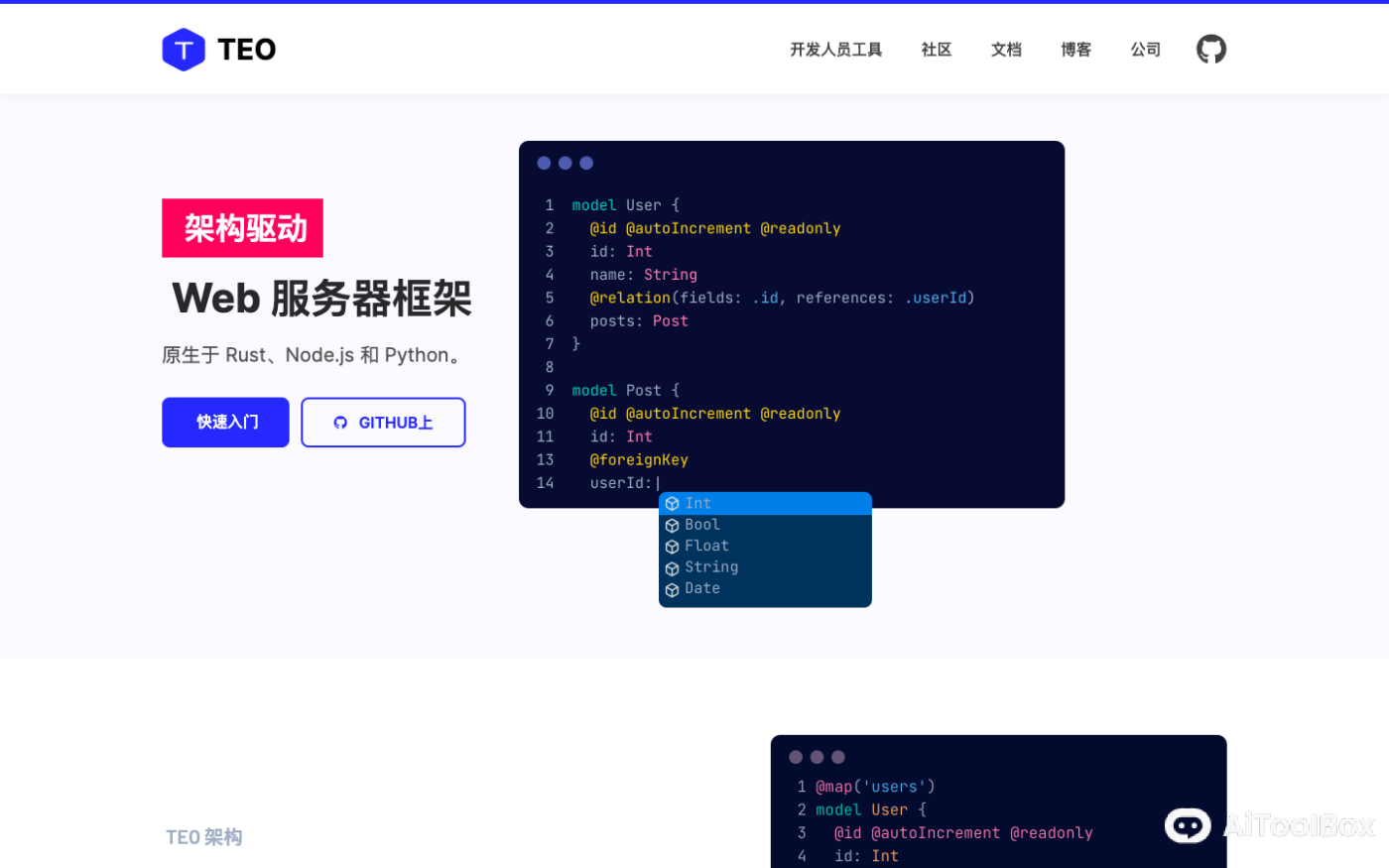This screenshot has height=868, width=1389.
Task: Click the cube icon beside the Int suggestion
Action: 674,503
